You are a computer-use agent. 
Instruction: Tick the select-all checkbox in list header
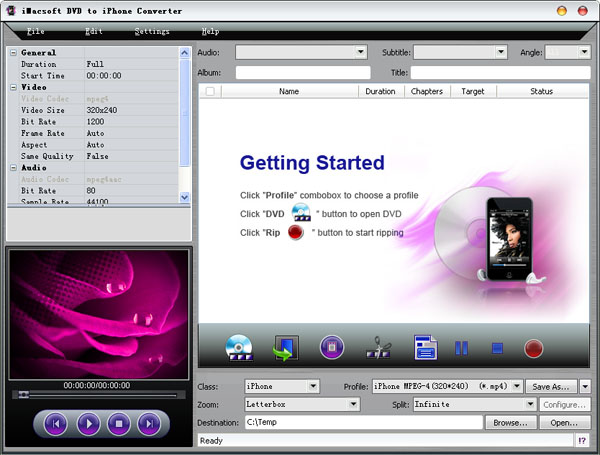pos(210,91)
